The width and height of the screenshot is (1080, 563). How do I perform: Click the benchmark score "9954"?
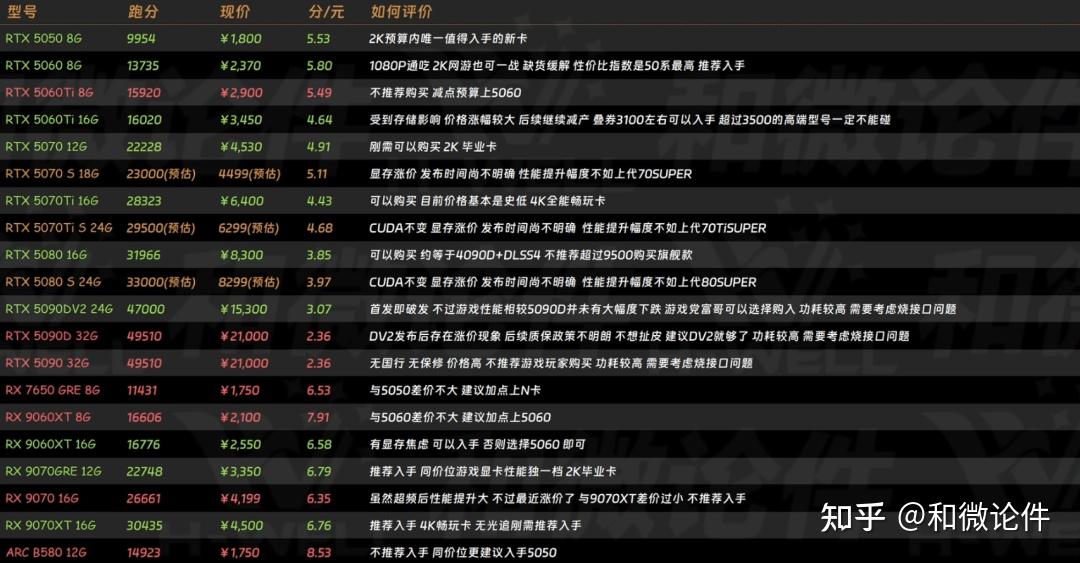click(141, 39)
